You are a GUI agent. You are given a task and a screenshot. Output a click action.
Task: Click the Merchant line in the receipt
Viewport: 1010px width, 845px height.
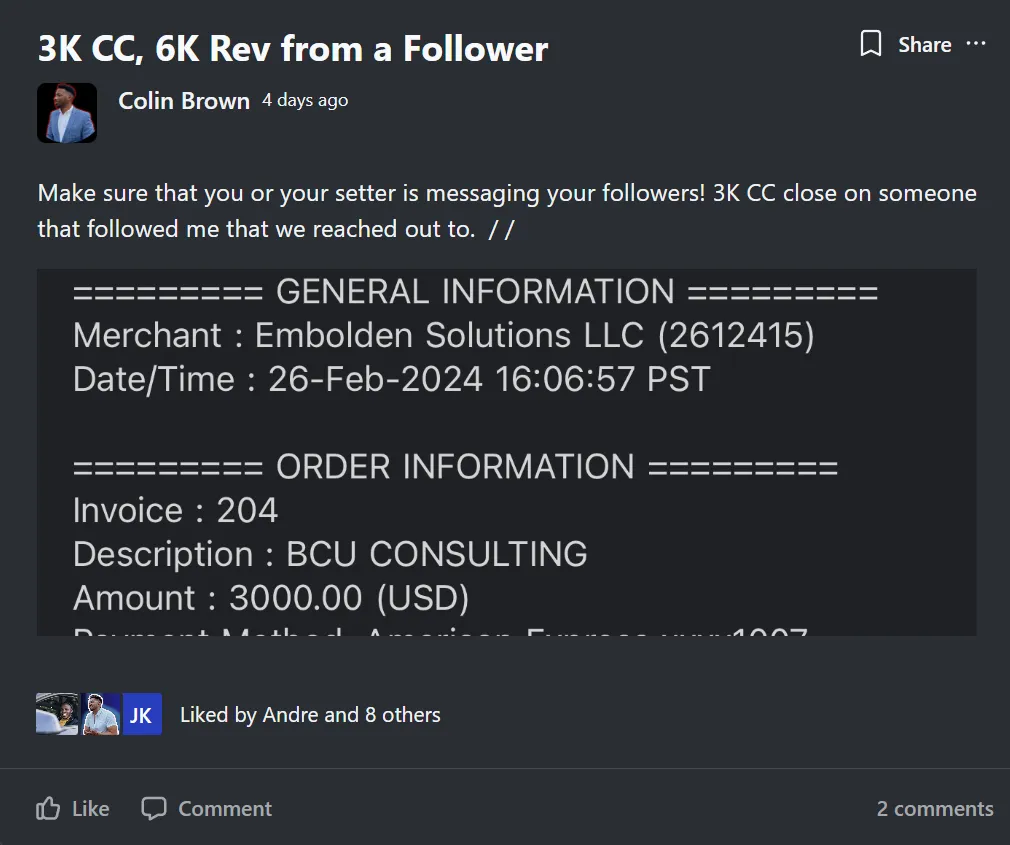tap(443, 336)
